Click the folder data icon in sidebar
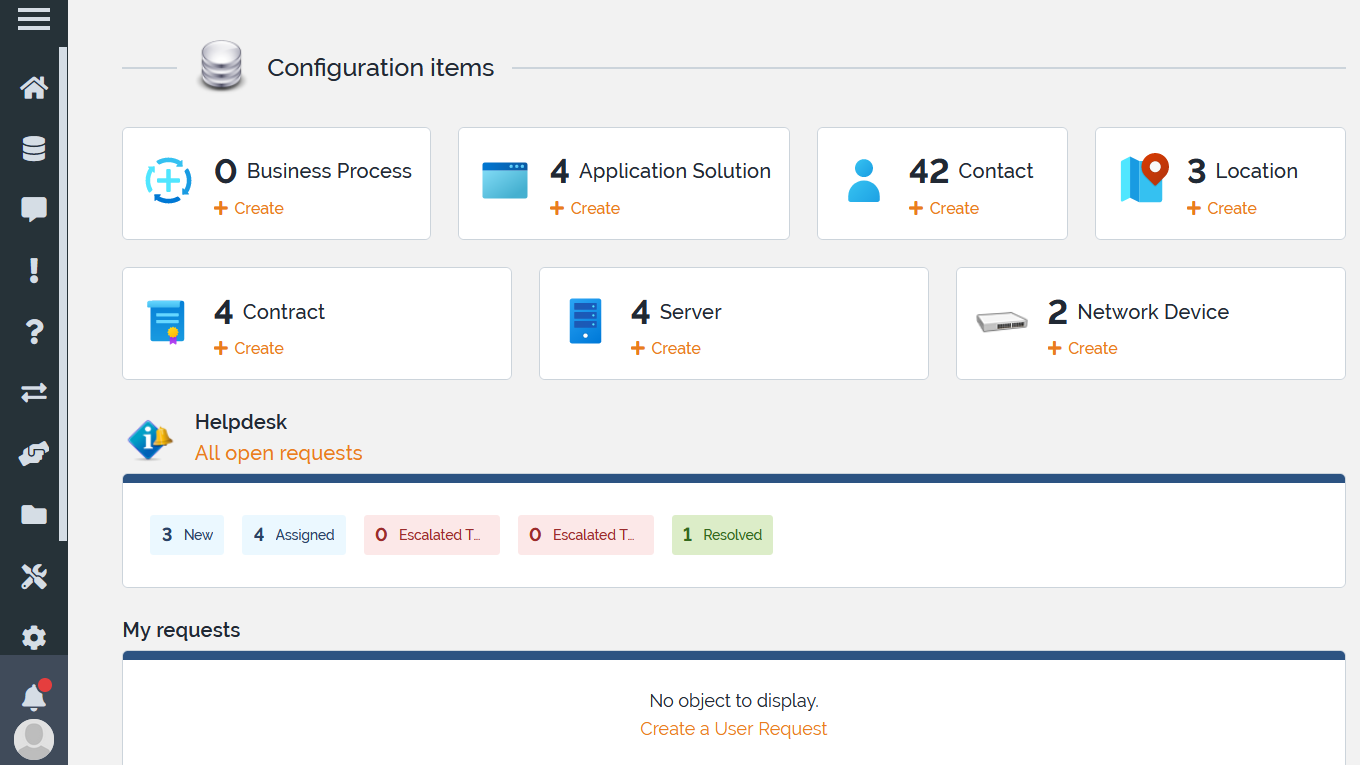1360x765 pixels. pos(33,514)
